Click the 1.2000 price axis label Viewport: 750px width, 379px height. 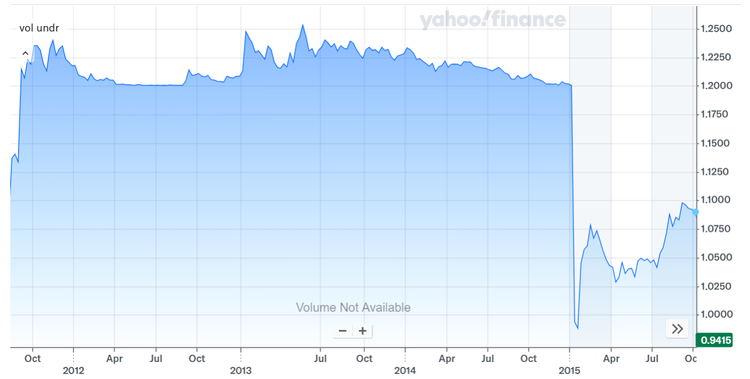coord(716,86)
